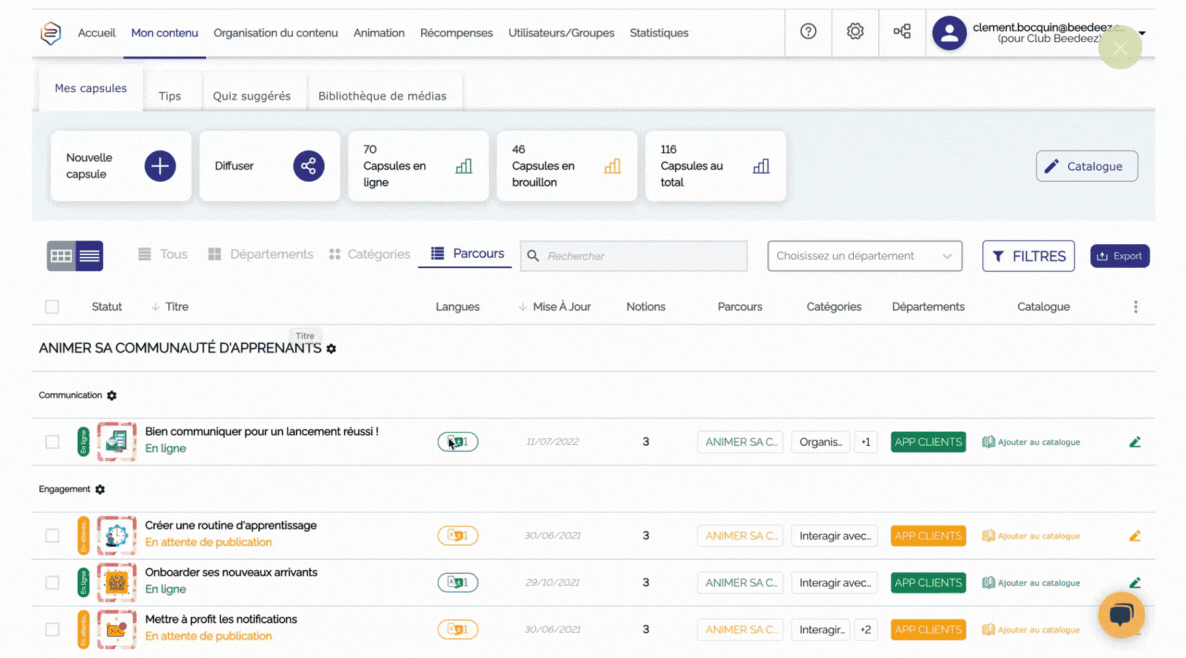Sort by the Mise À Jour column
The height and width of the screenshot is (658, 1186).
click(x=557, y=307)
